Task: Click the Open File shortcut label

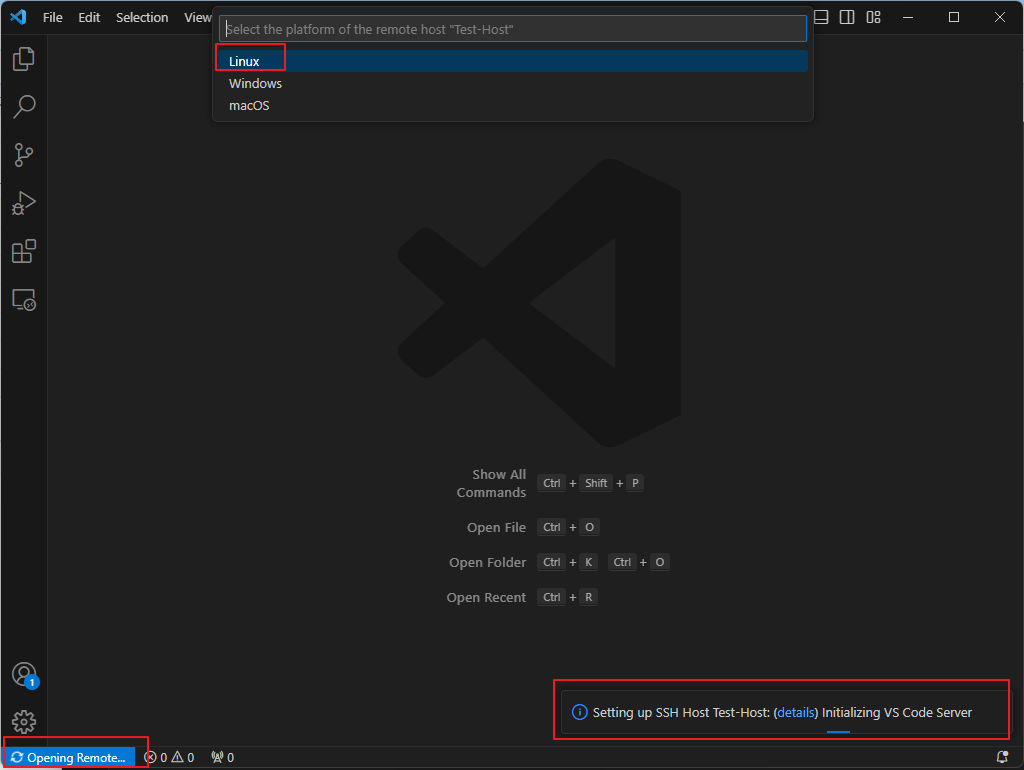Action: [x=496, y=528]
